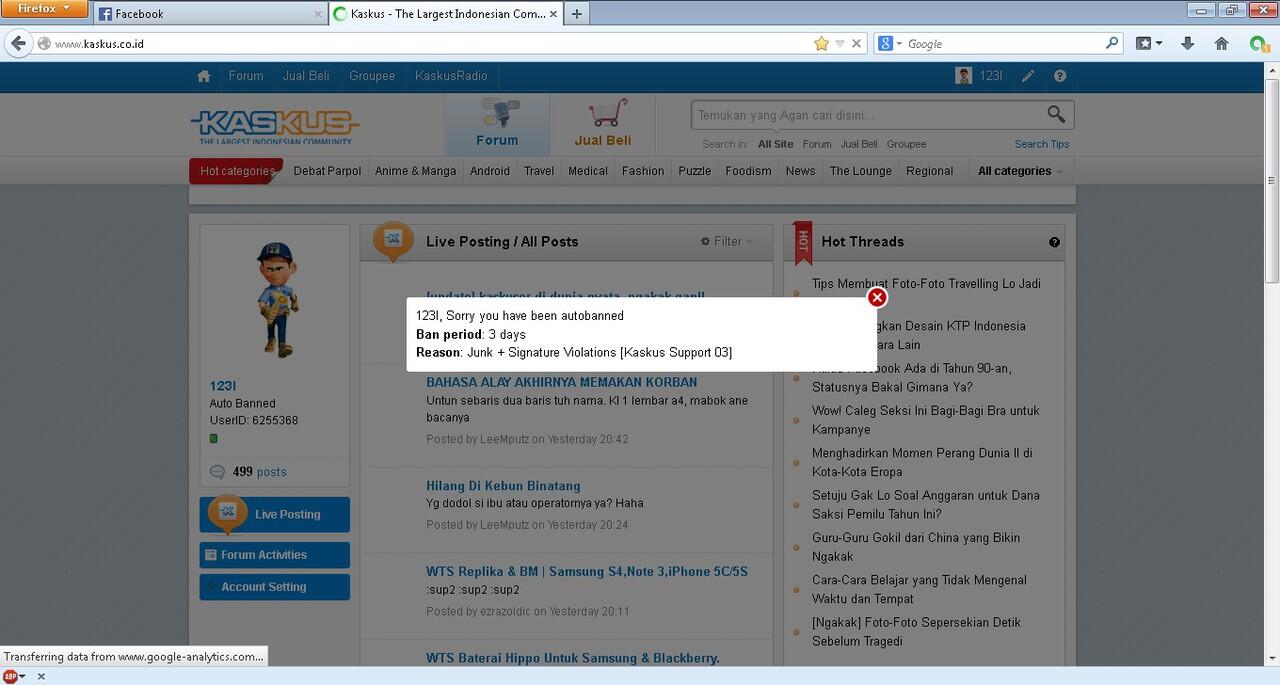Click the Kaskus logo
The image size is (1280, 685).
[274, 127]
